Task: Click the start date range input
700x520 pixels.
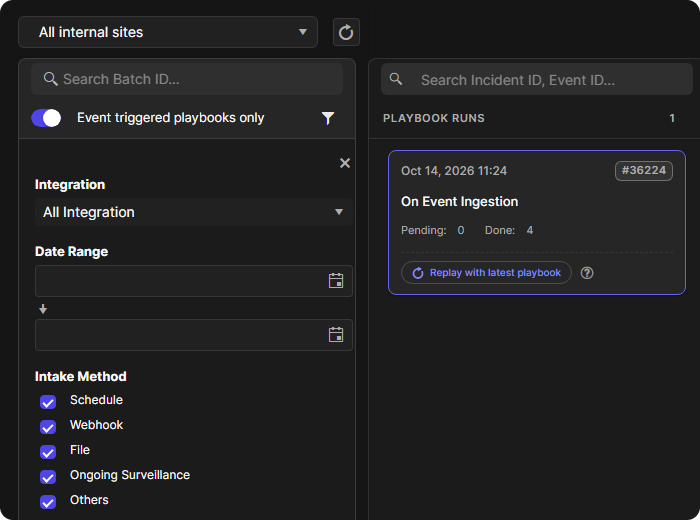Action: point(194,281)
